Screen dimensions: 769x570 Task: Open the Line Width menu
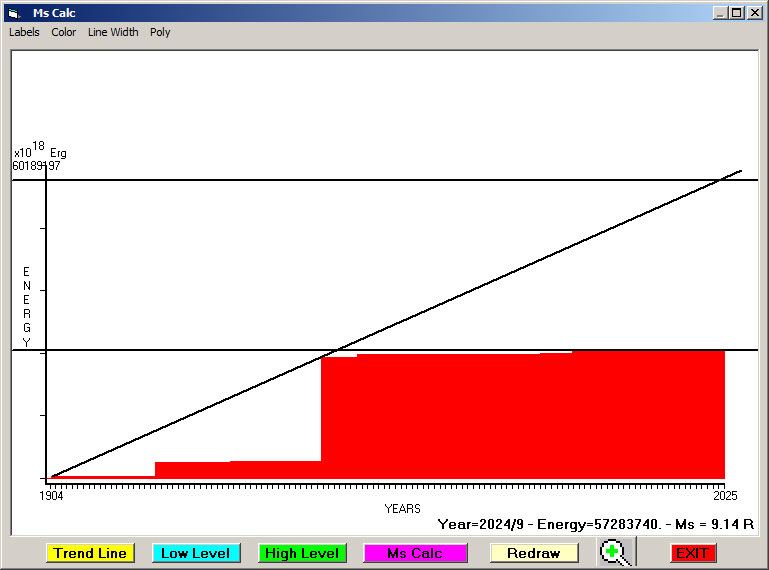click(113, 32)
